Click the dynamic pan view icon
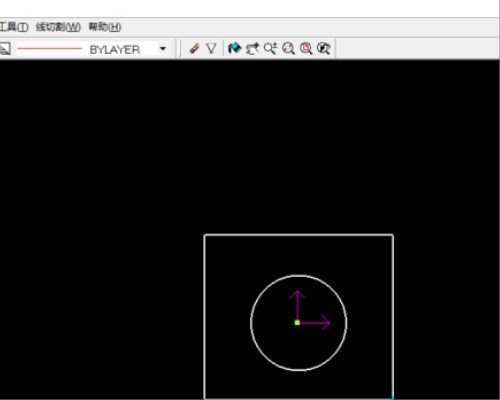The height and width of the screenshot is (400, 500). pos(252,49)
